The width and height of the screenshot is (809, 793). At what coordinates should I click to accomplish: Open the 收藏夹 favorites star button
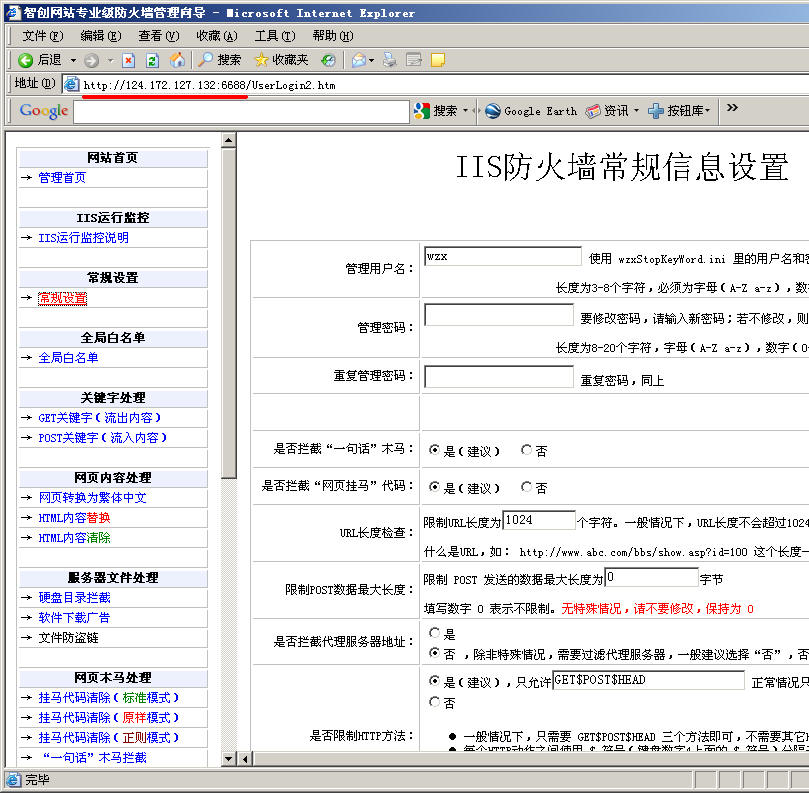(x=281, y=60)
